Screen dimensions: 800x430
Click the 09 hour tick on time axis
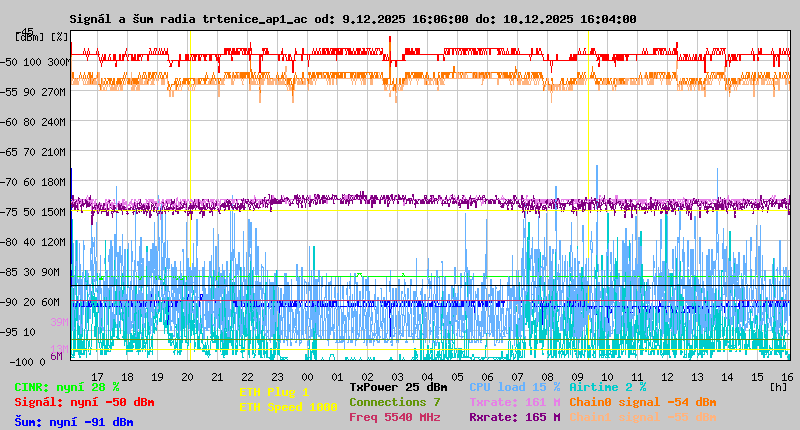tap(578, 376)
